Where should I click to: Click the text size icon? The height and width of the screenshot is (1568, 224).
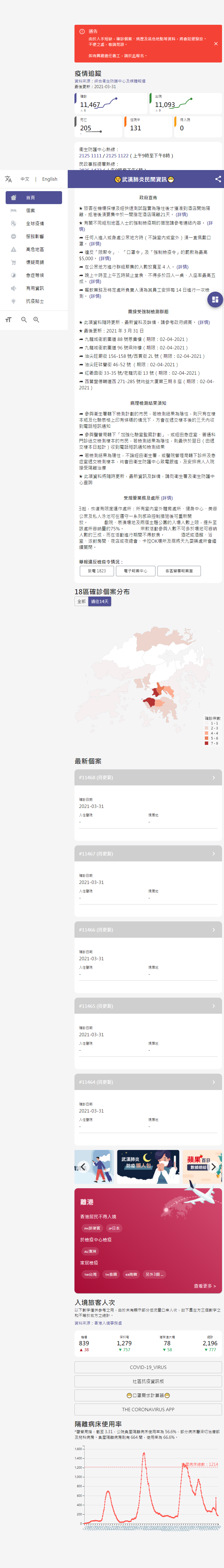(8, 320)
